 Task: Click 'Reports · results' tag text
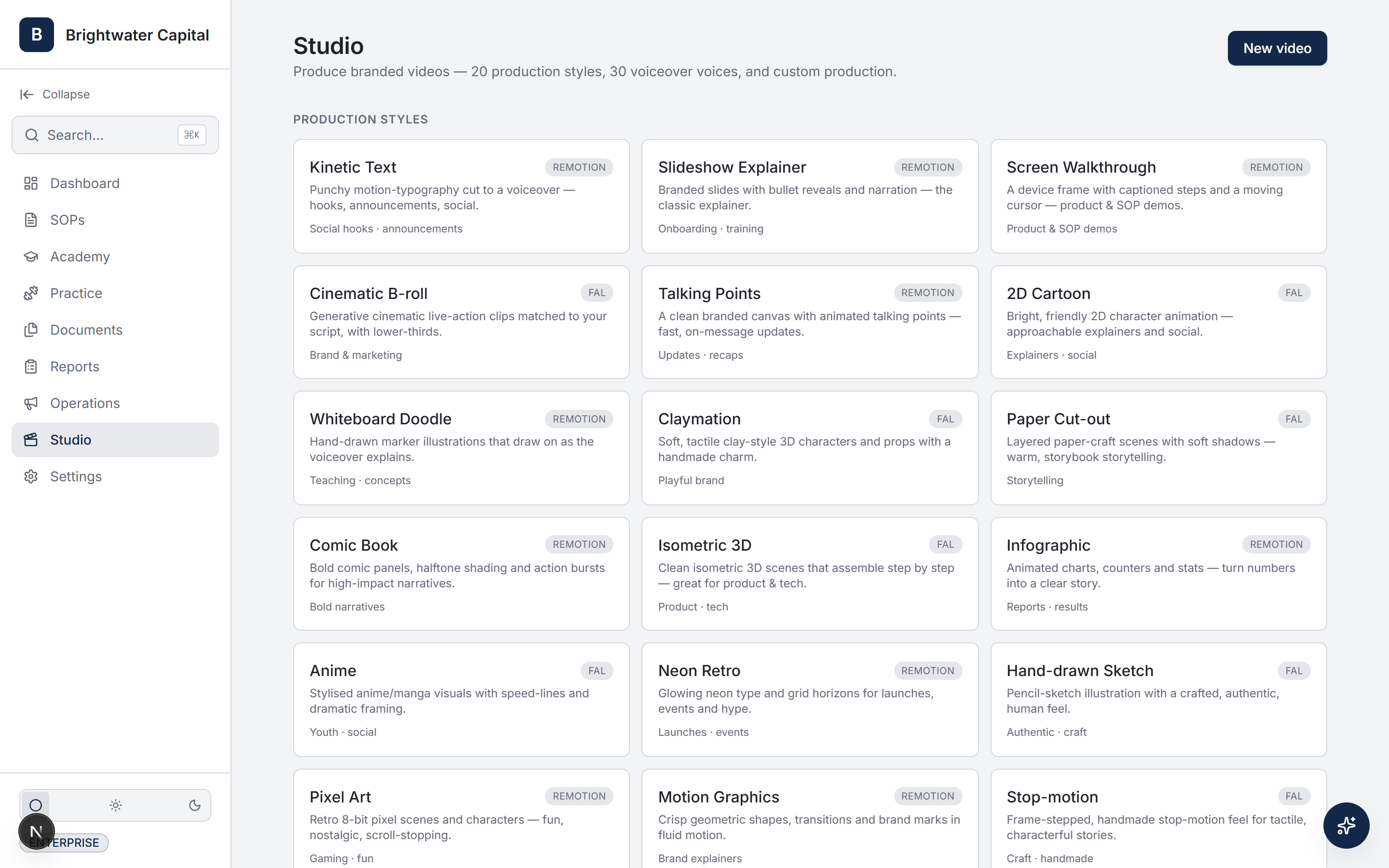1047,607
